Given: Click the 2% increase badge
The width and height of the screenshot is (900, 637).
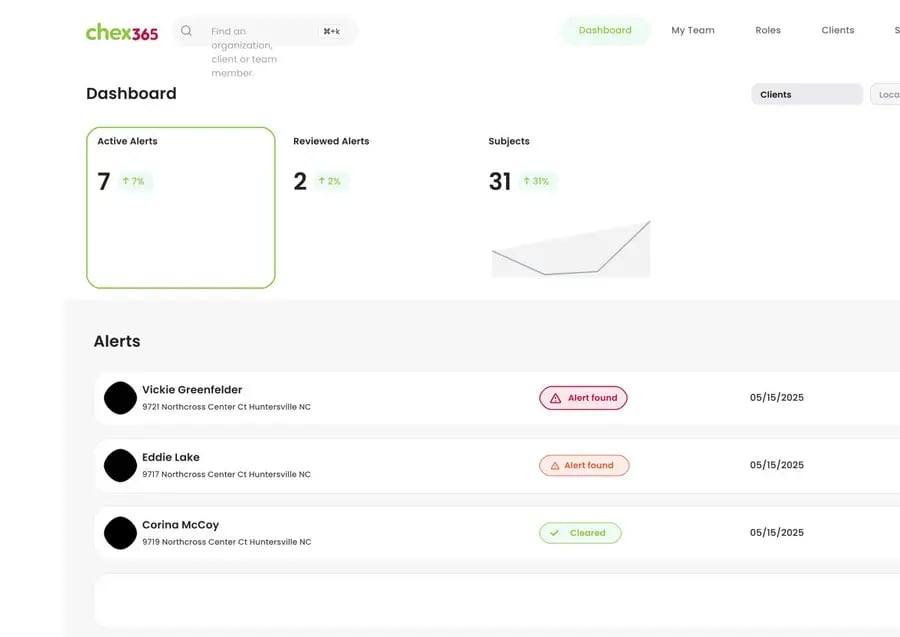Looking at the screenshot, I should (x=331, y=181).
